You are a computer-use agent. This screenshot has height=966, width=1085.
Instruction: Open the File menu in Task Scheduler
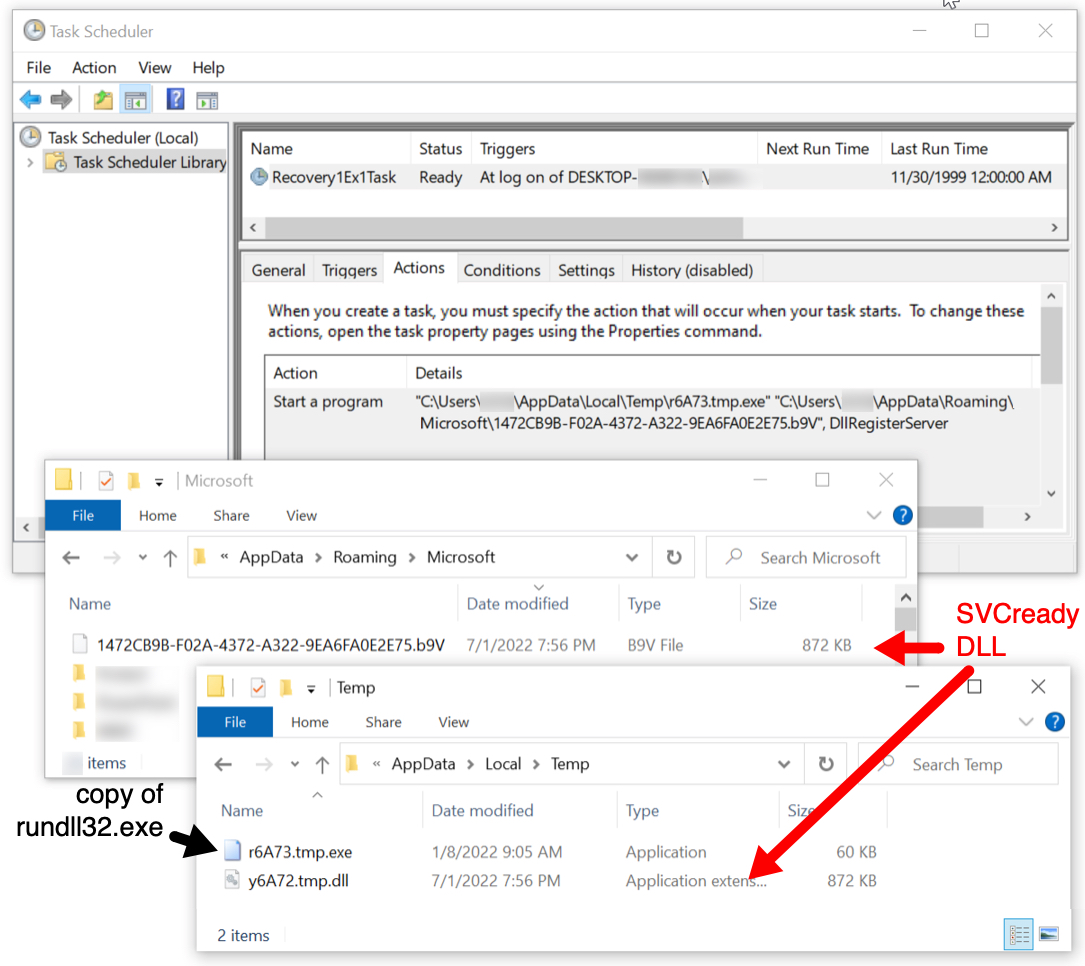click(x=39, y=68)
